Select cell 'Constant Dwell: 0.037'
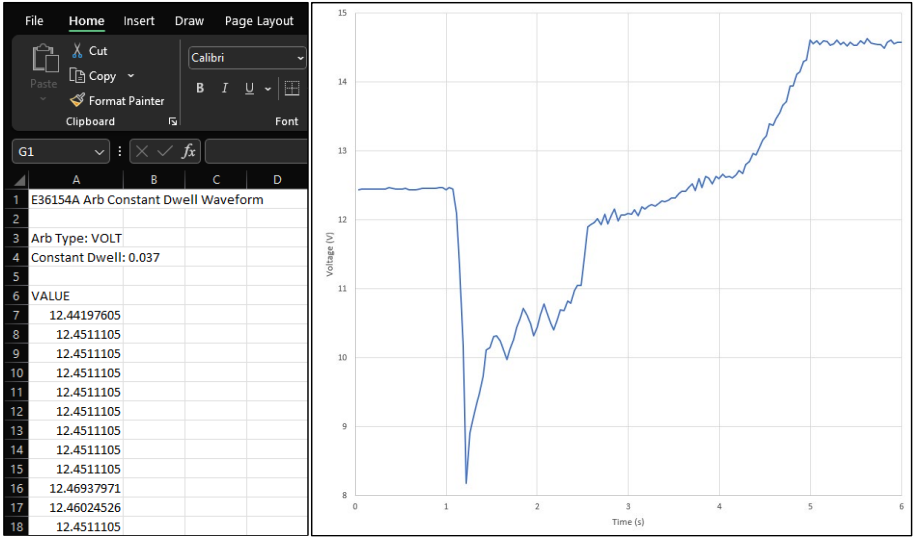913x537 pixels. click(x=76, y=257)
